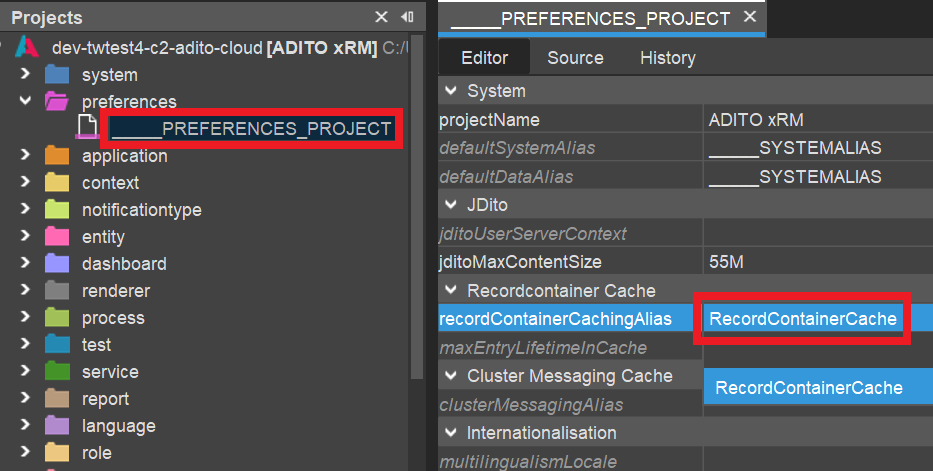Click the purple language folder icon

click(57, 426)
